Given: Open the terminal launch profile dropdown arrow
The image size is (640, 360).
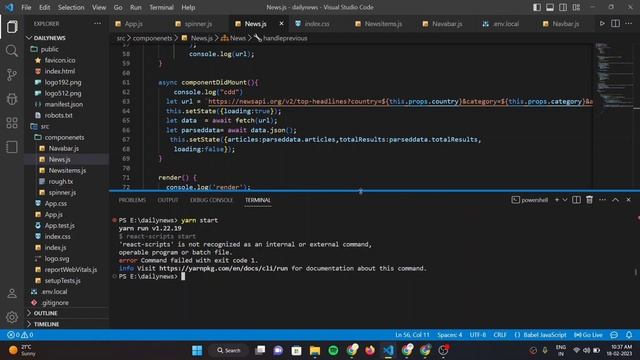Looking at the screenshot, I should 565,200.
